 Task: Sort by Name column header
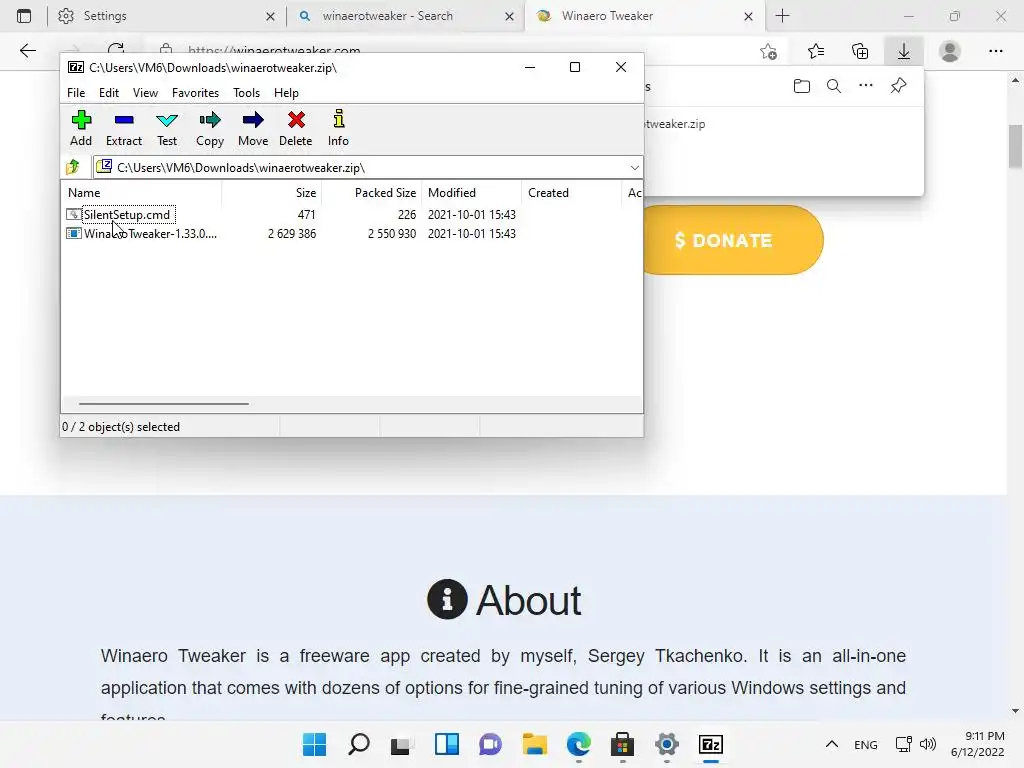click(x=142, y=193)
